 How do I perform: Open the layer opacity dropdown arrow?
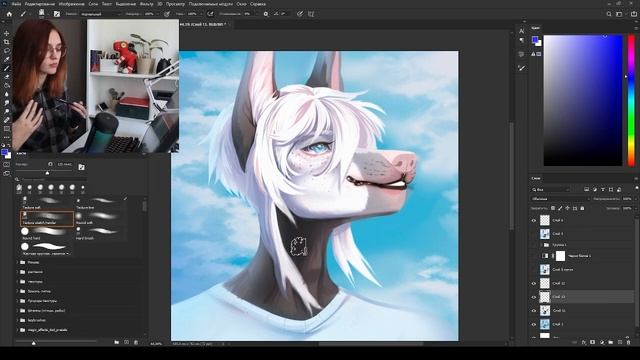coord(635,199)
